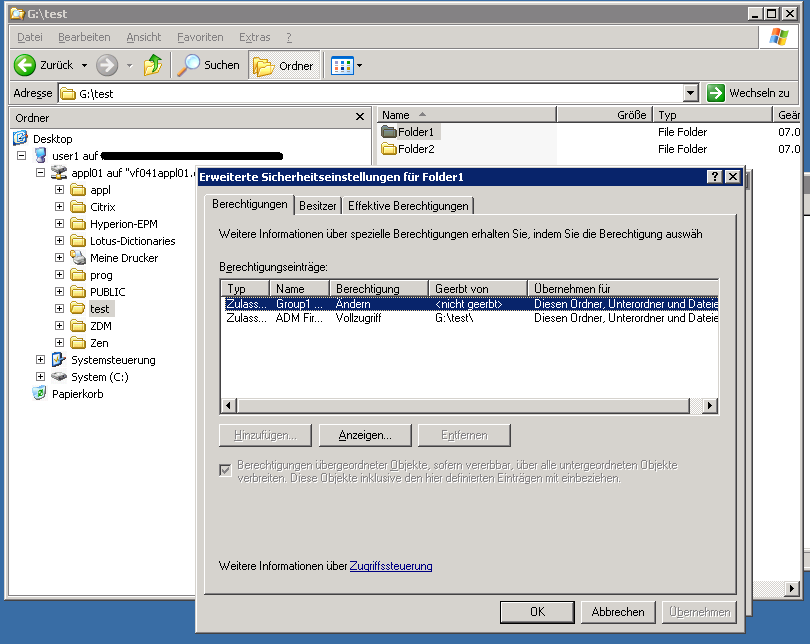Expand the test folder node
This screenshot has height=644, width=810.
coord(59,308)
